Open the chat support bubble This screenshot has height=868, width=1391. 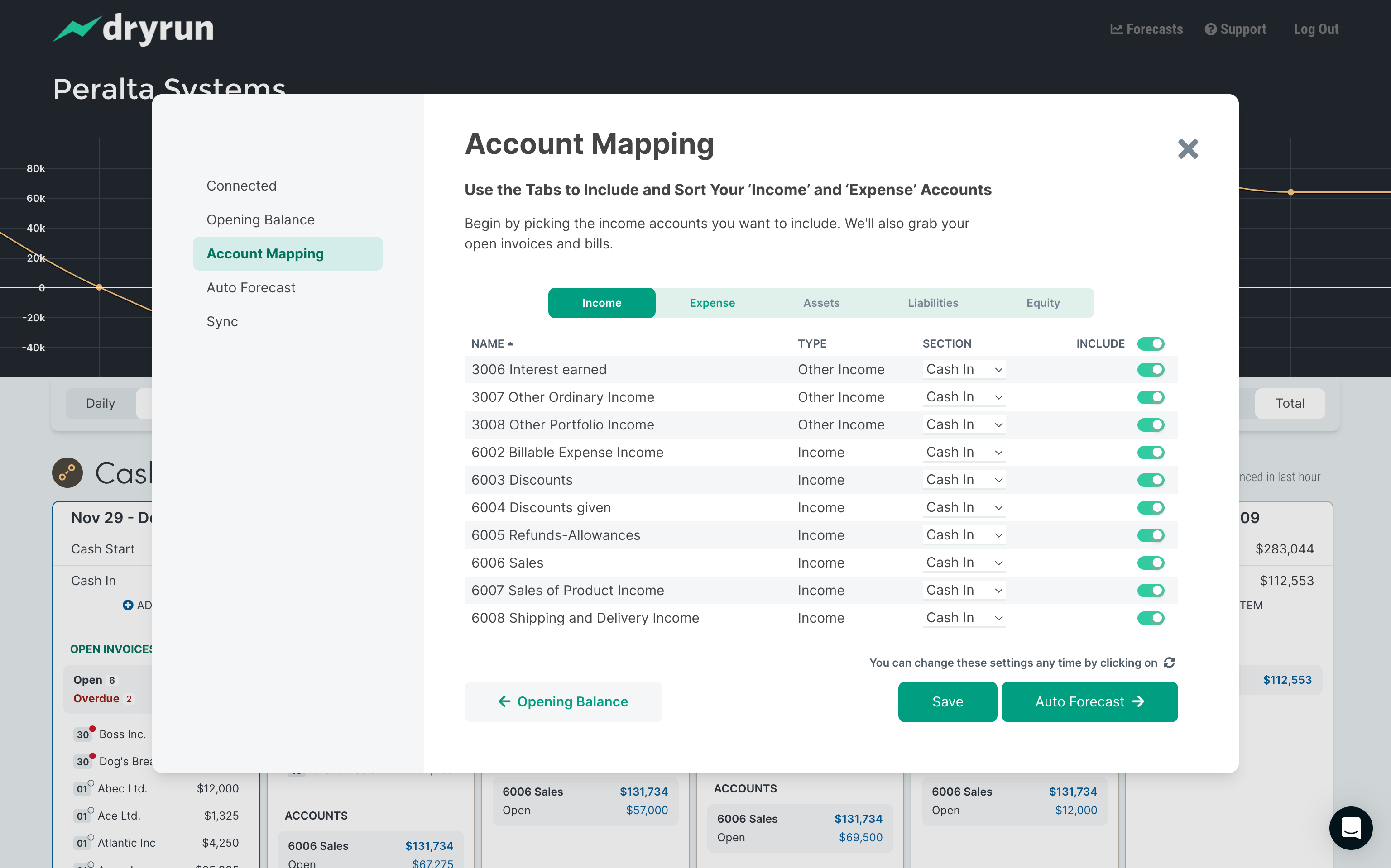click(1350, 827)
